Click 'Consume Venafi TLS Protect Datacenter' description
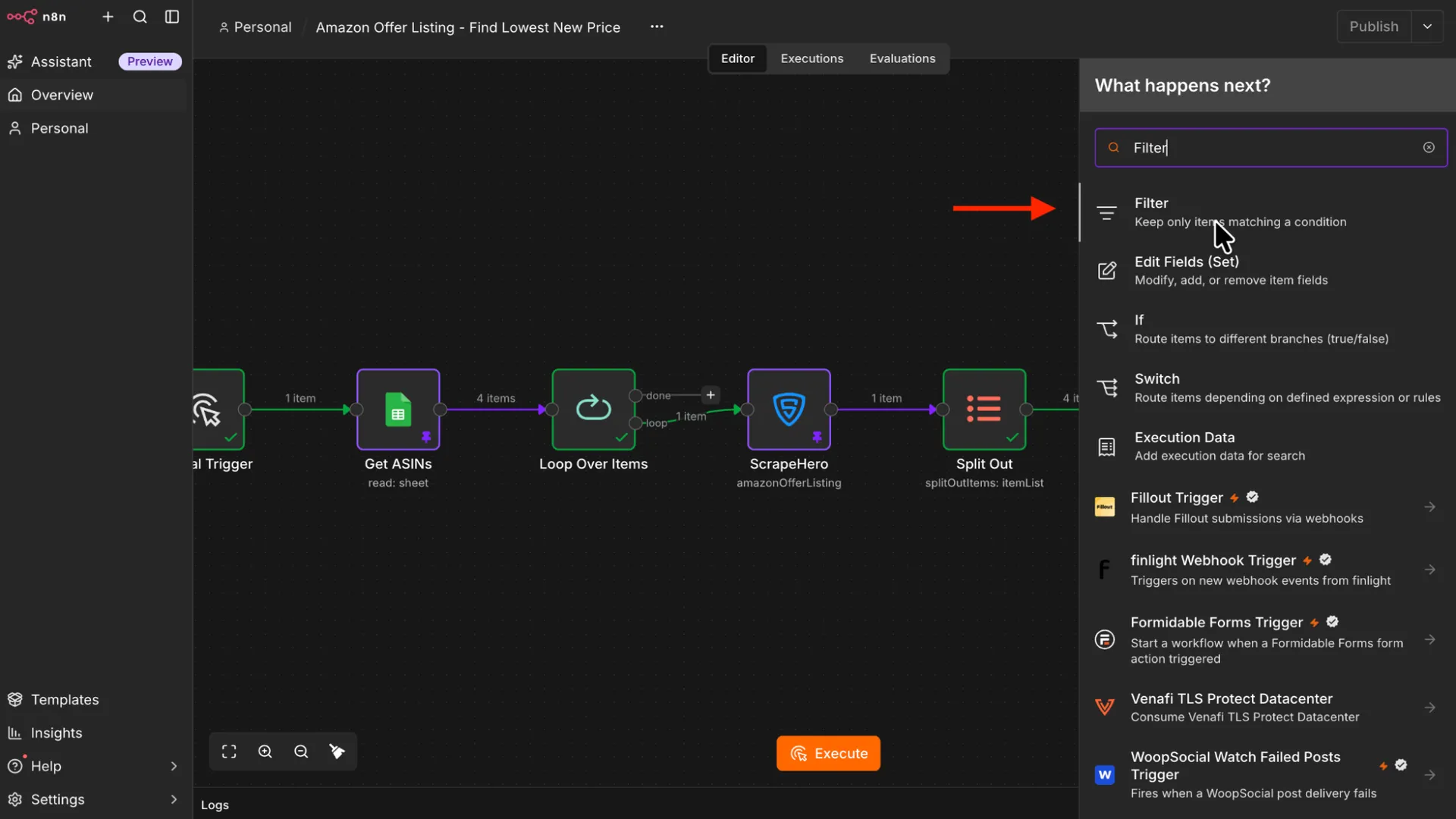Viewport: 1456px width, 819px height. [1244, 717]
